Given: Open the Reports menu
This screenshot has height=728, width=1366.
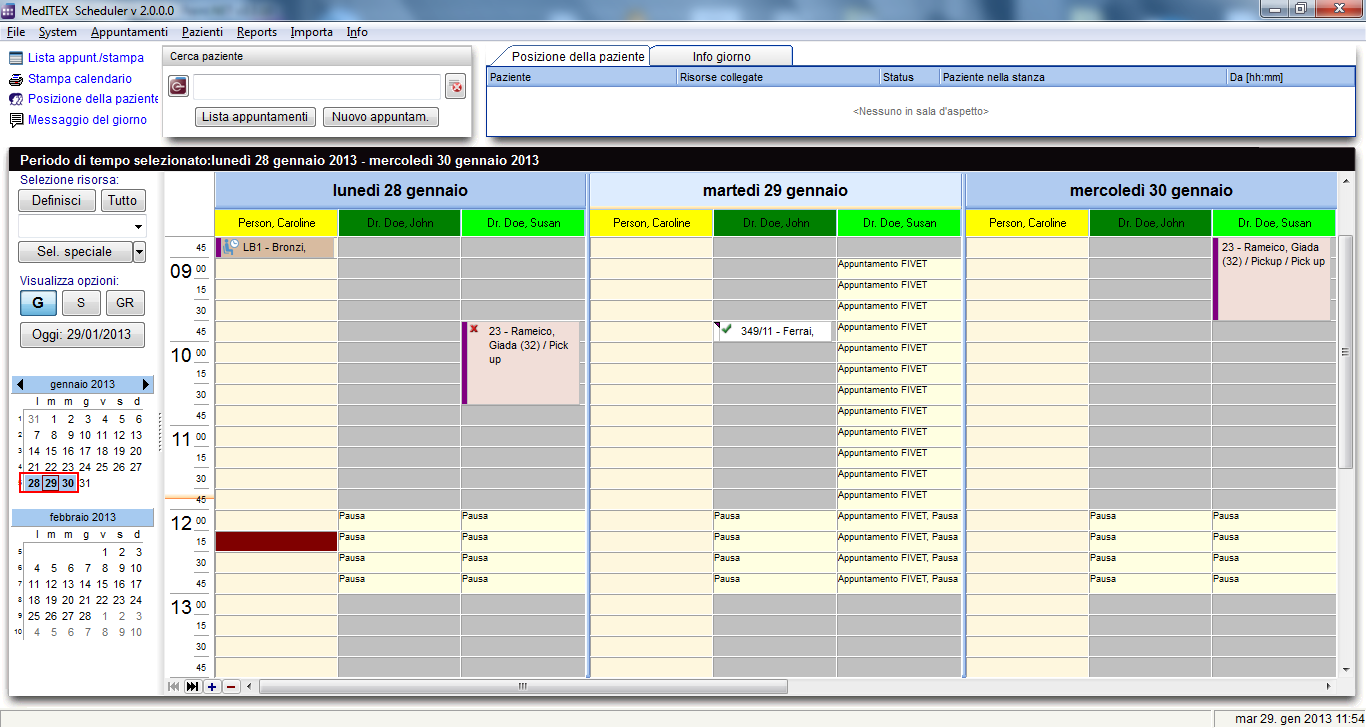Looking at the screenshot, I should coord(257,32).
